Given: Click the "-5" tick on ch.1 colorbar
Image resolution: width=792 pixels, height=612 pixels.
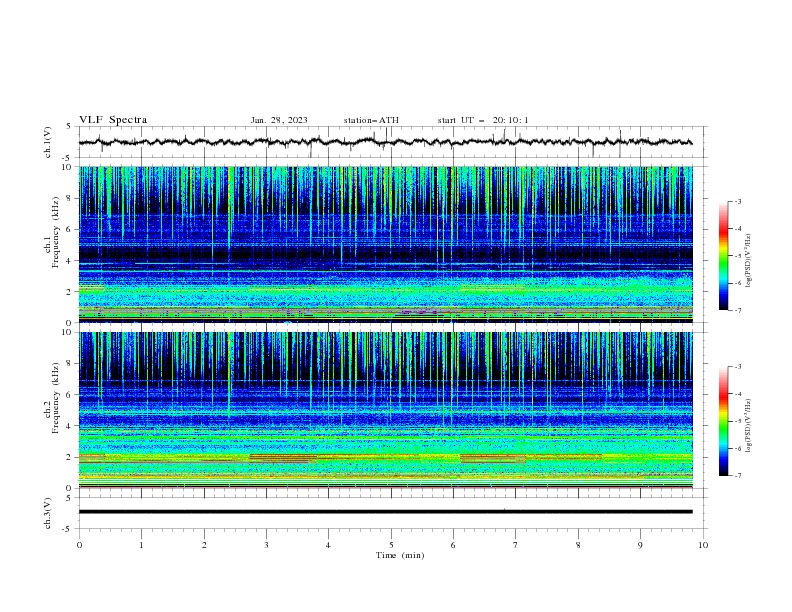Looking at the screenshot, I should 738,256.
